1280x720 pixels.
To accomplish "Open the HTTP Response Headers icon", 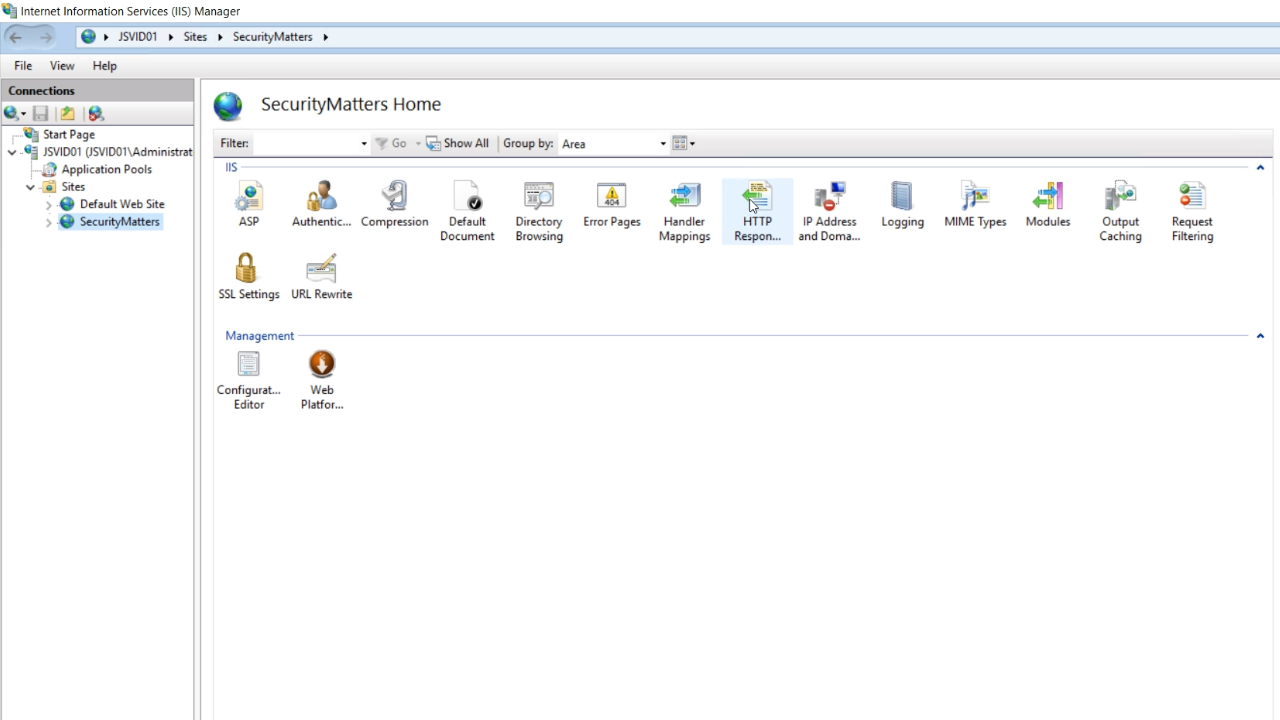I will 757,197.
